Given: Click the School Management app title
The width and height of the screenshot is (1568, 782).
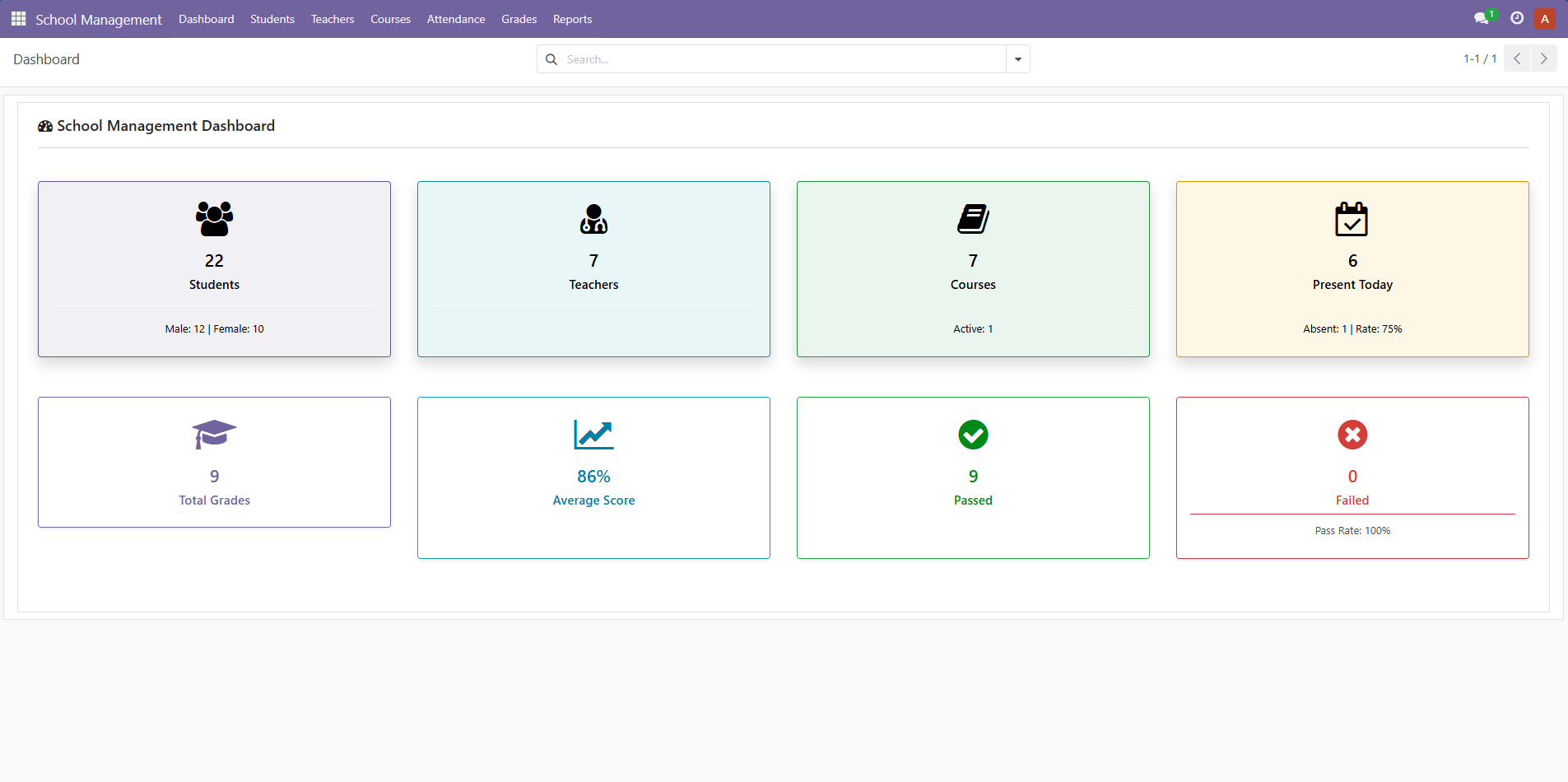Looking at the screenshot, I should [x=99, y=19].
